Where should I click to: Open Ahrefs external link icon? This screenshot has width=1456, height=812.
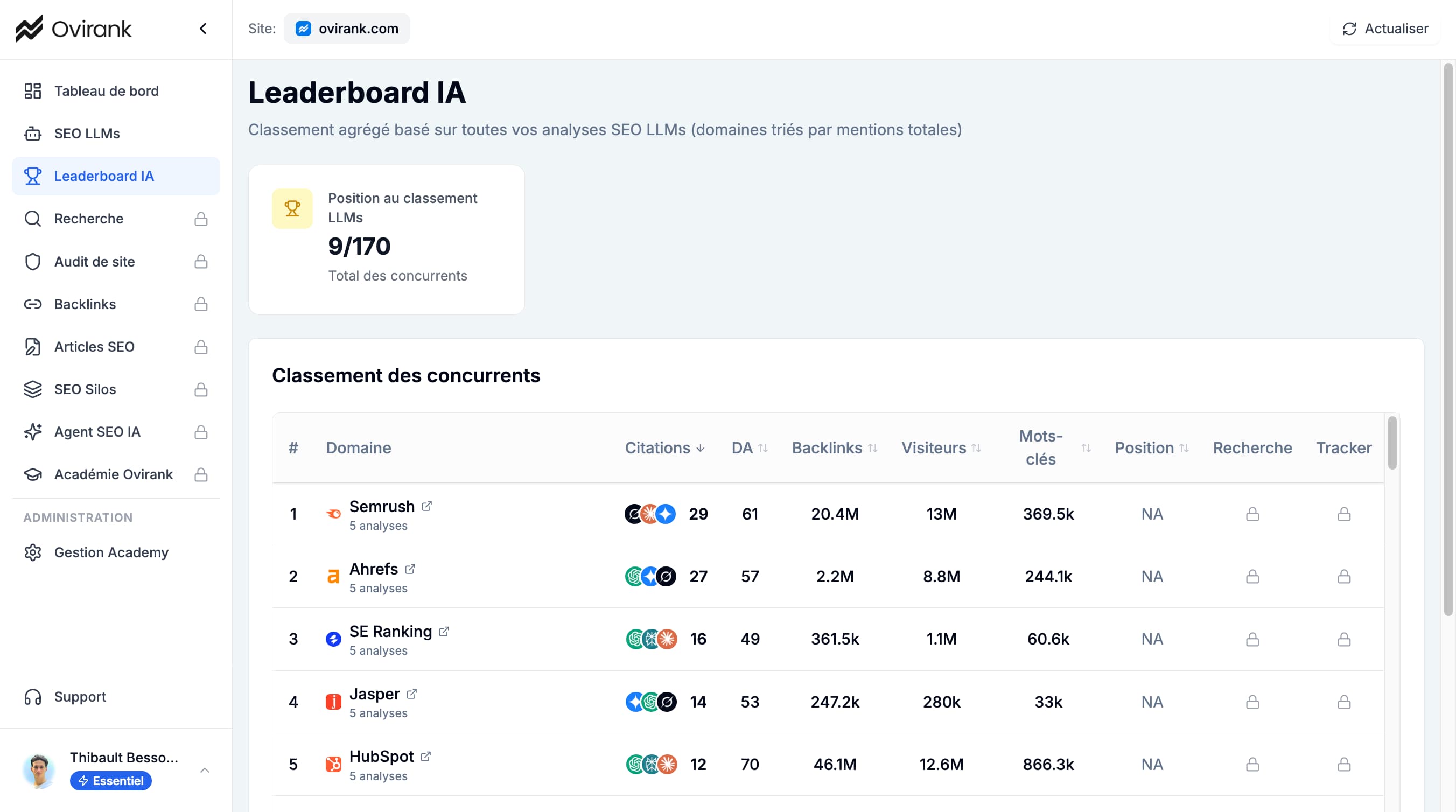410,569
